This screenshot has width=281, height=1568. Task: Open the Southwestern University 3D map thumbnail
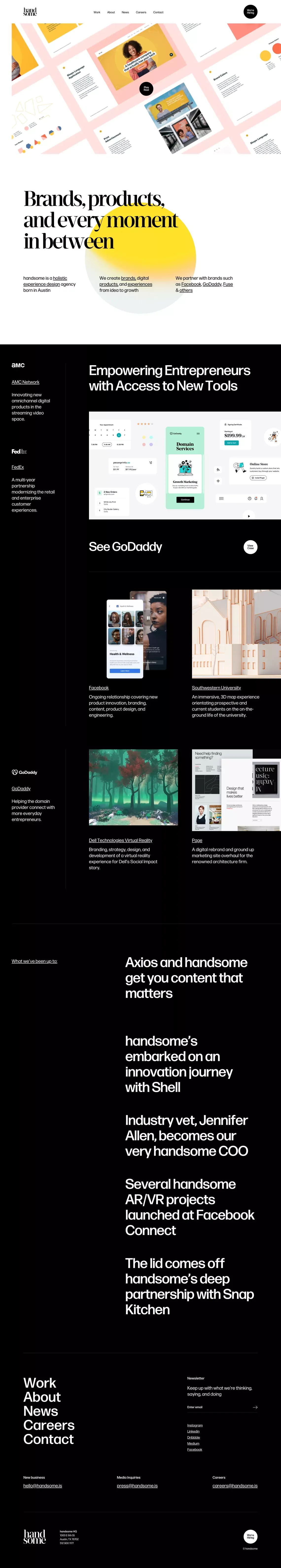[237, 634]
